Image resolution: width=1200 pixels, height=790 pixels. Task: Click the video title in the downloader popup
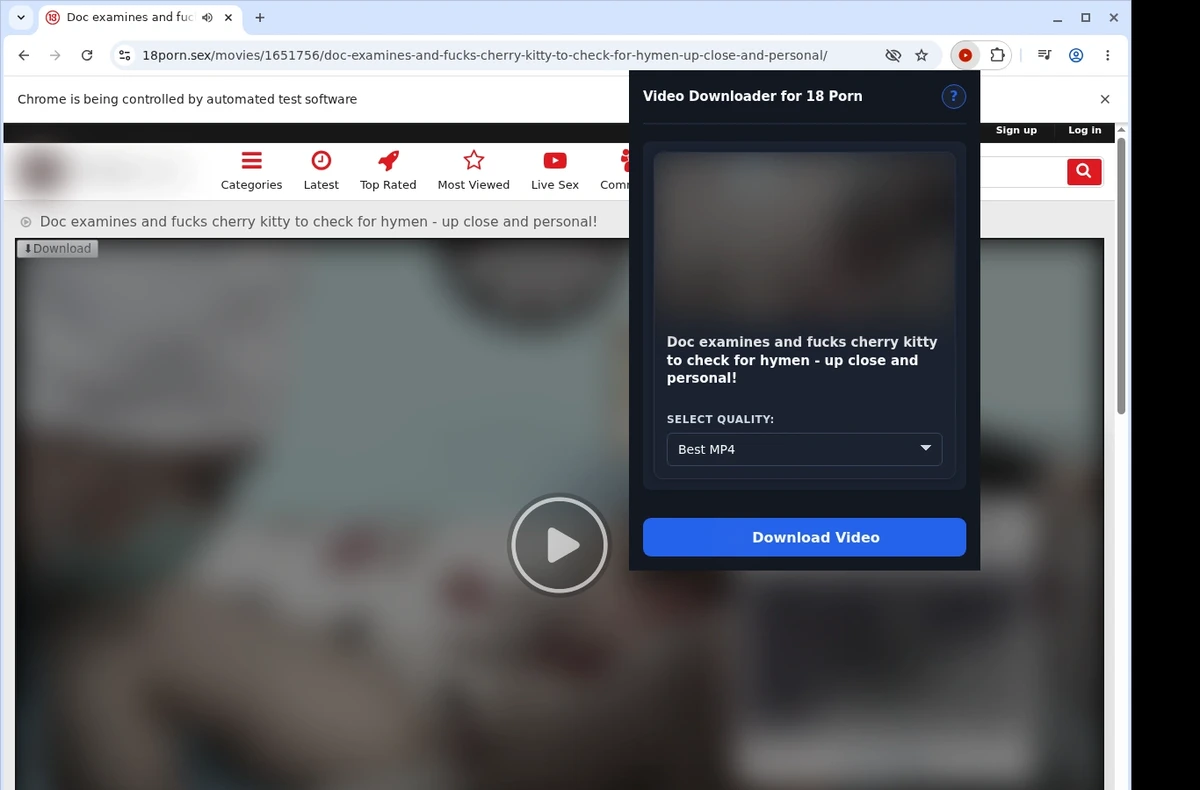tap(802, 360)
